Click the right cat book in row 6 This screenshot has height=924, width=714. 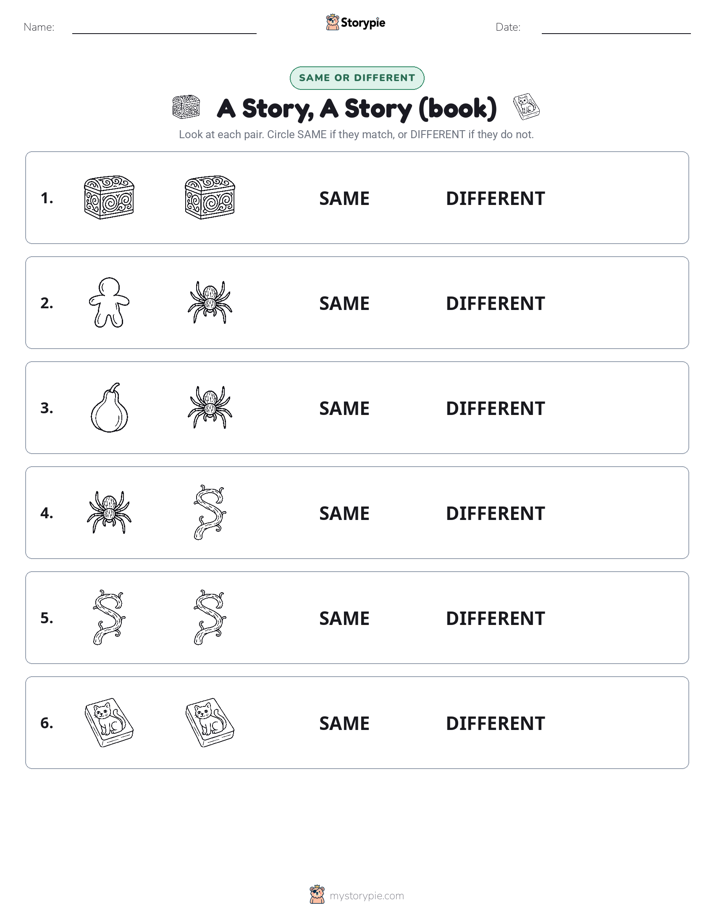click(x=210, y=722)
